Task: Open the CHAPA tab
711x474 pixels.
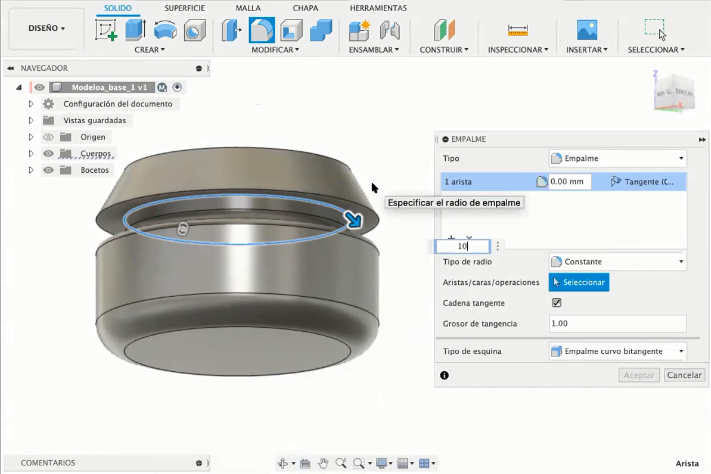Action: tap(306, 7)
